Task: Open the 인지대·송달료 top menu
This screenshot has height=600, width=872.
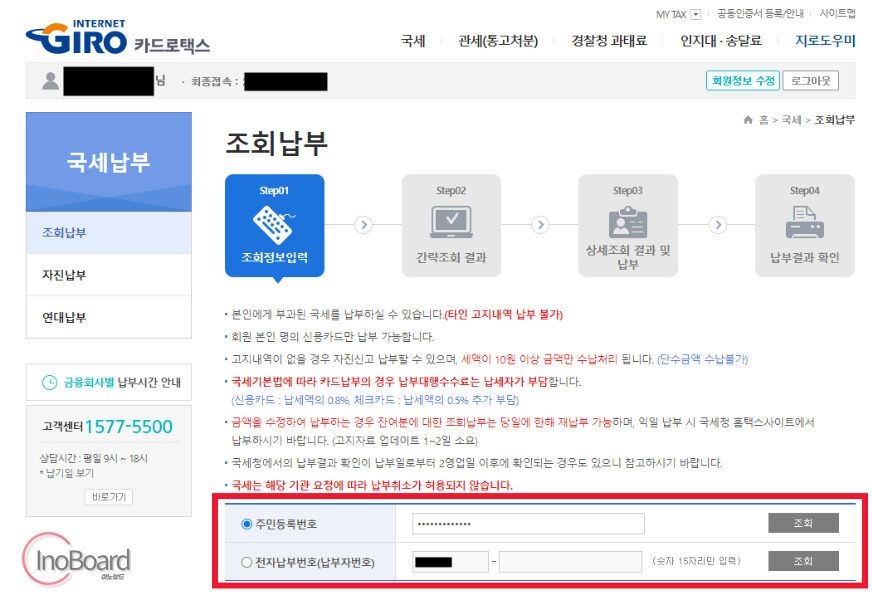Action: pos(721,41)
